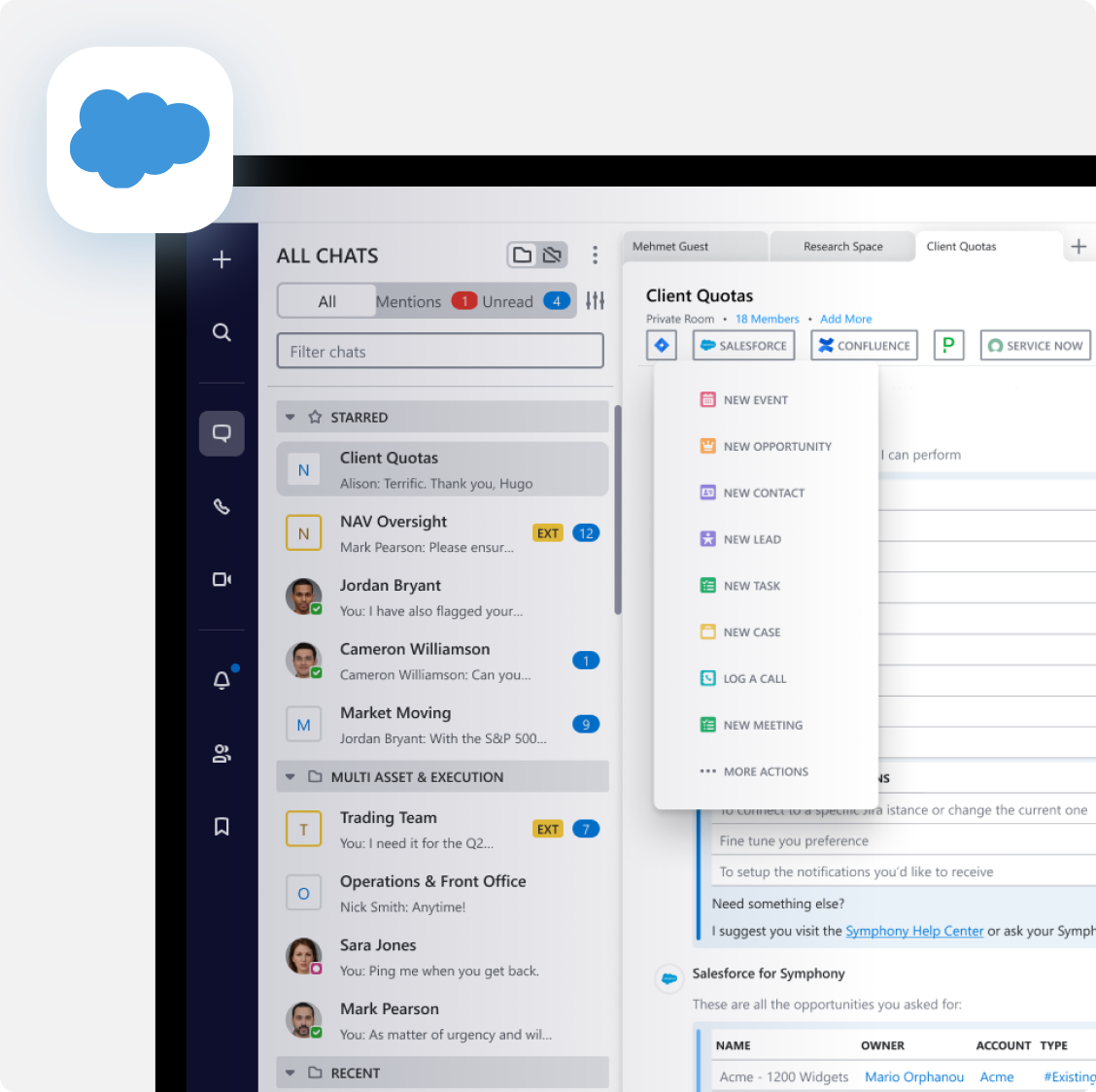Open the contacts directory sidebar icon

coord(222,754)
